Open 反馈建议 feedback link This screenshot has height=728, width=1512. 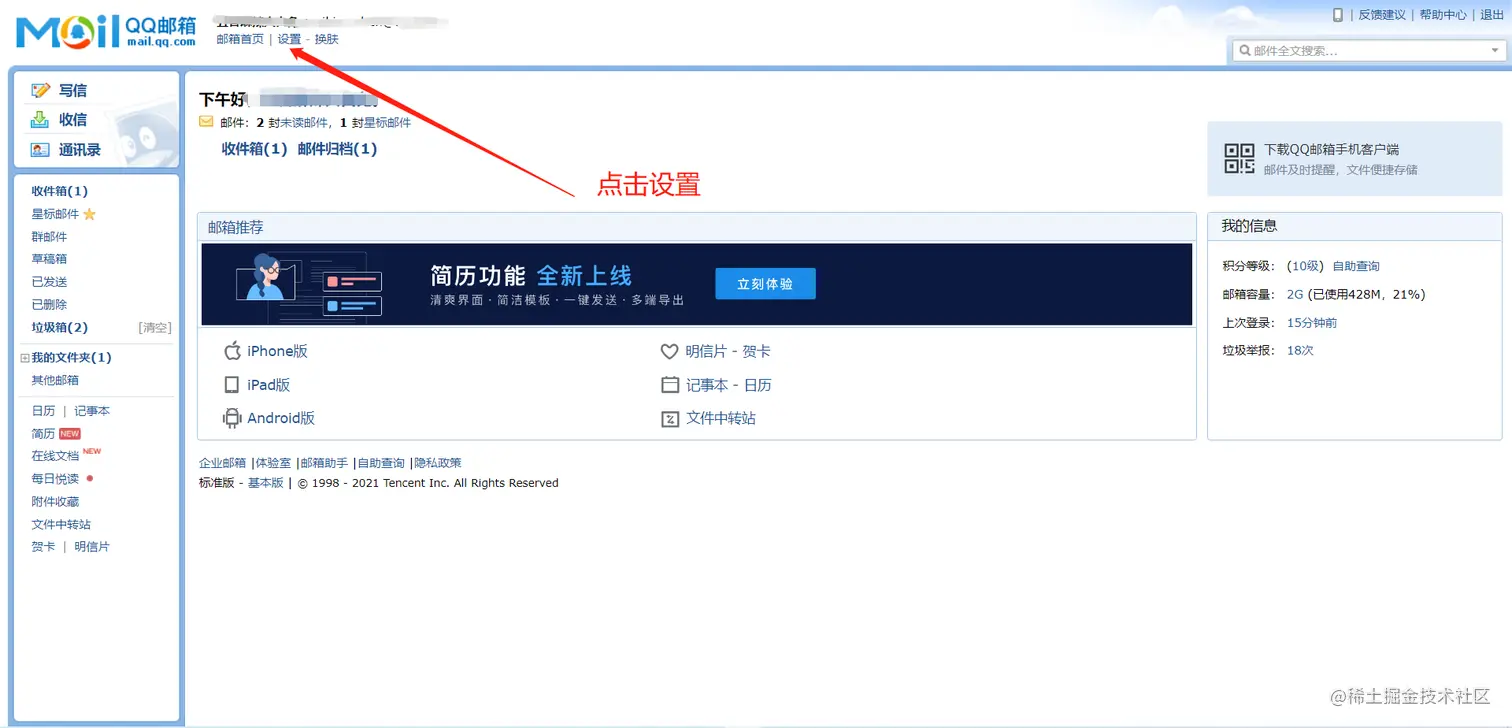tap(1382, 15)
